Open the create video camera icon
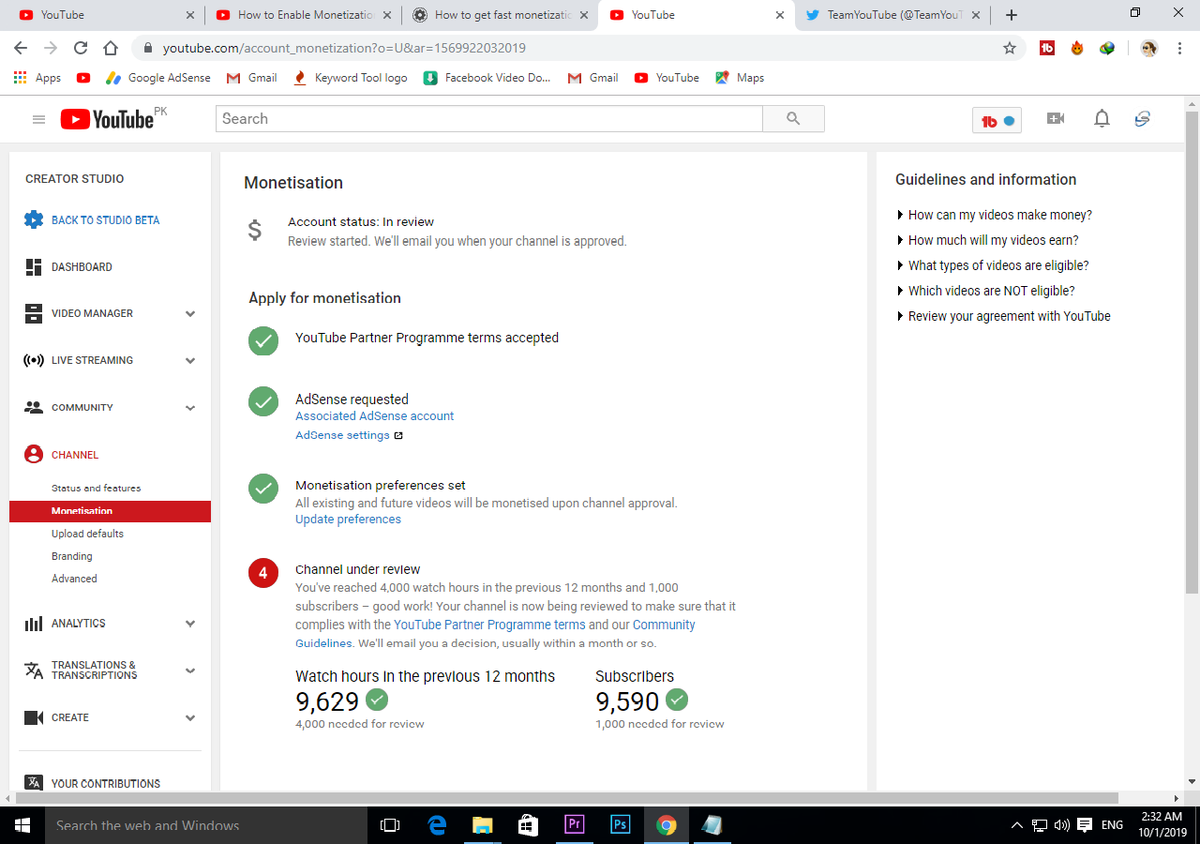Viewport: 1200px width, 844px height. tap(1055, 119)
